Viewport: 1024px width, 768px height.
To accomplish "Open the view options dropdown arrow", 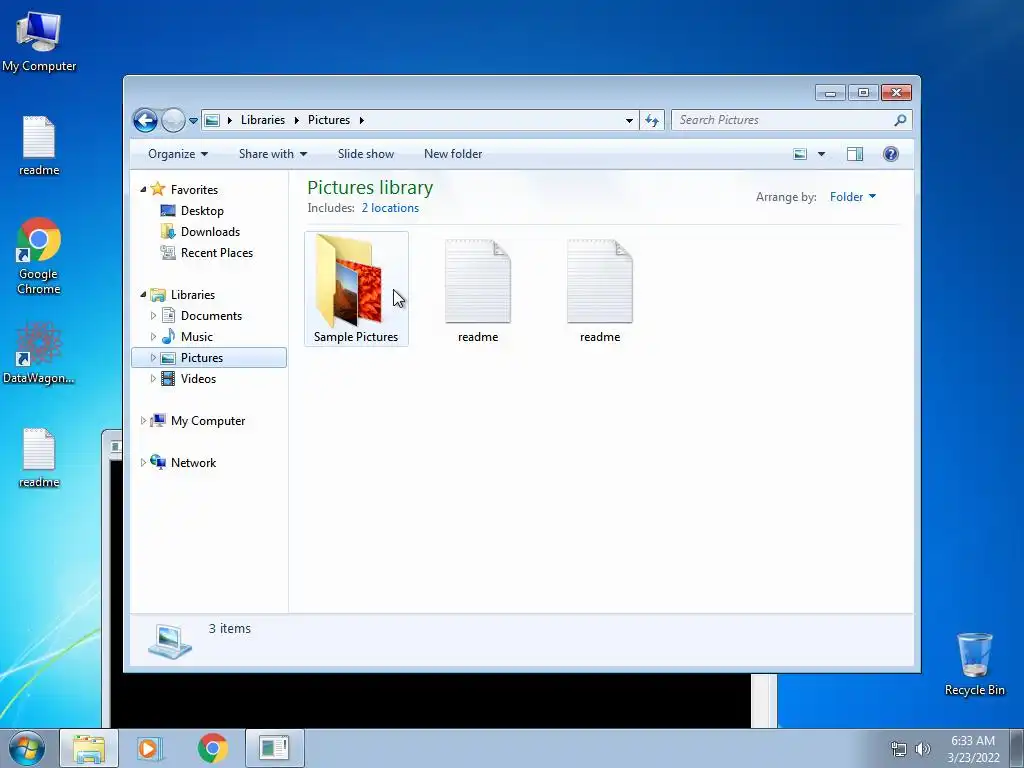I will tap(822, 154).
